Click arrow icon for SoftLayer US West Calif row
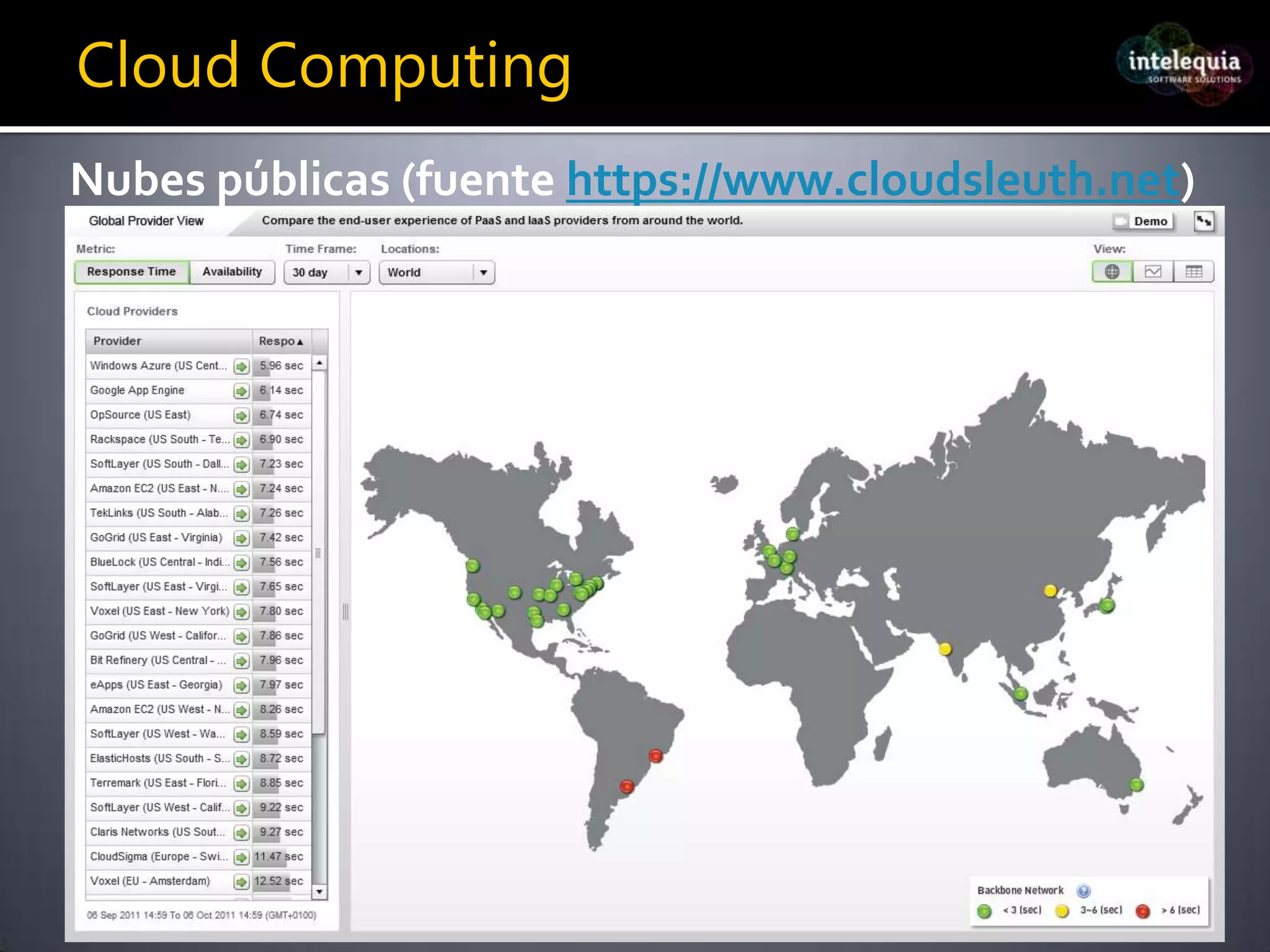The height and width of the screenshot is (952, 1270). [241, 808]
